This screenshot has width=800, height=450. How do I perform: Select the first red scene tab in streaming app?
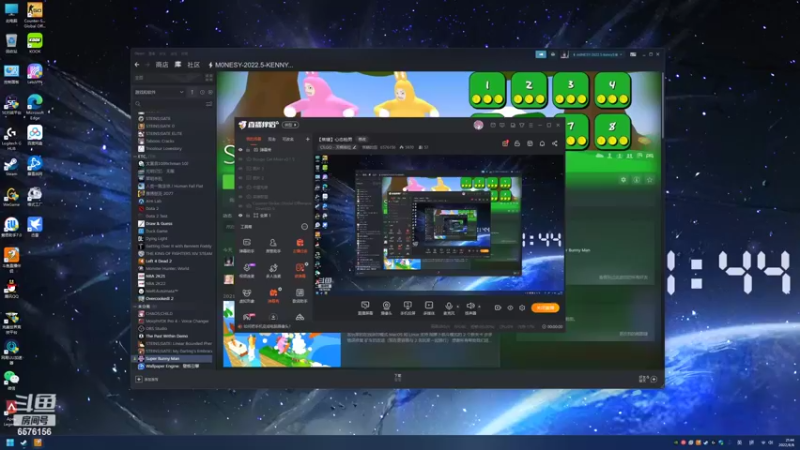(x=254, y=139)
